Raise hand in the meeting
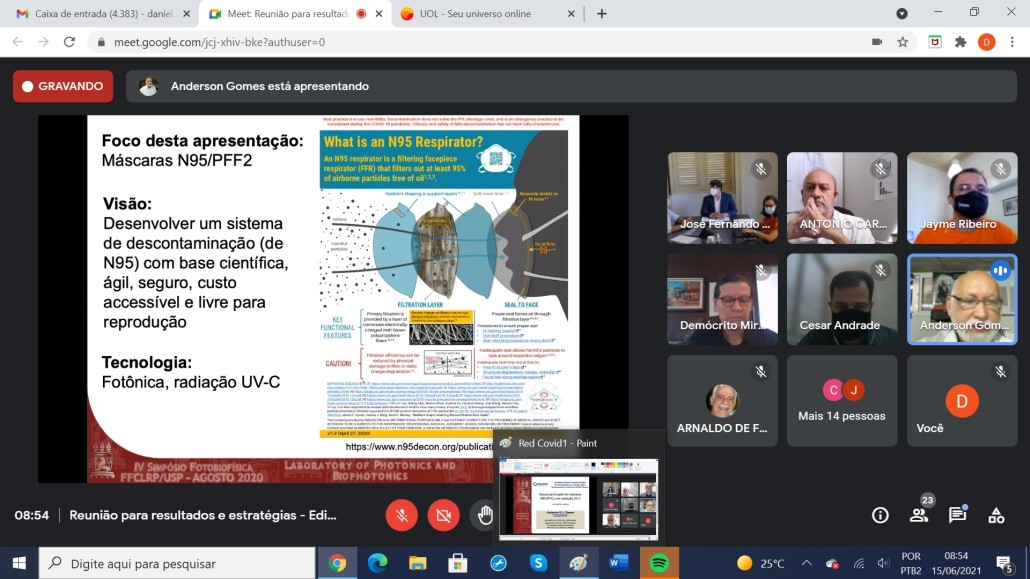Image resolution: width=1030 pixels, height=579 pixels. (x=485, y=515)
